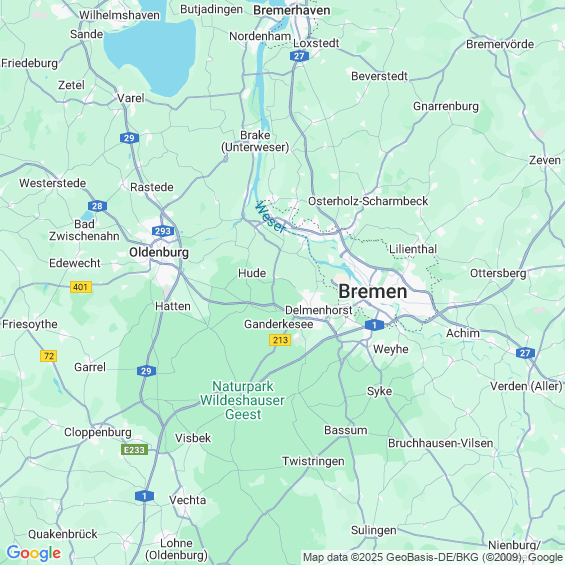The width and height of the screenshot is (565, 565).
Task: Click the A1 shield south of Bremen
Action: tap(374, 325)
